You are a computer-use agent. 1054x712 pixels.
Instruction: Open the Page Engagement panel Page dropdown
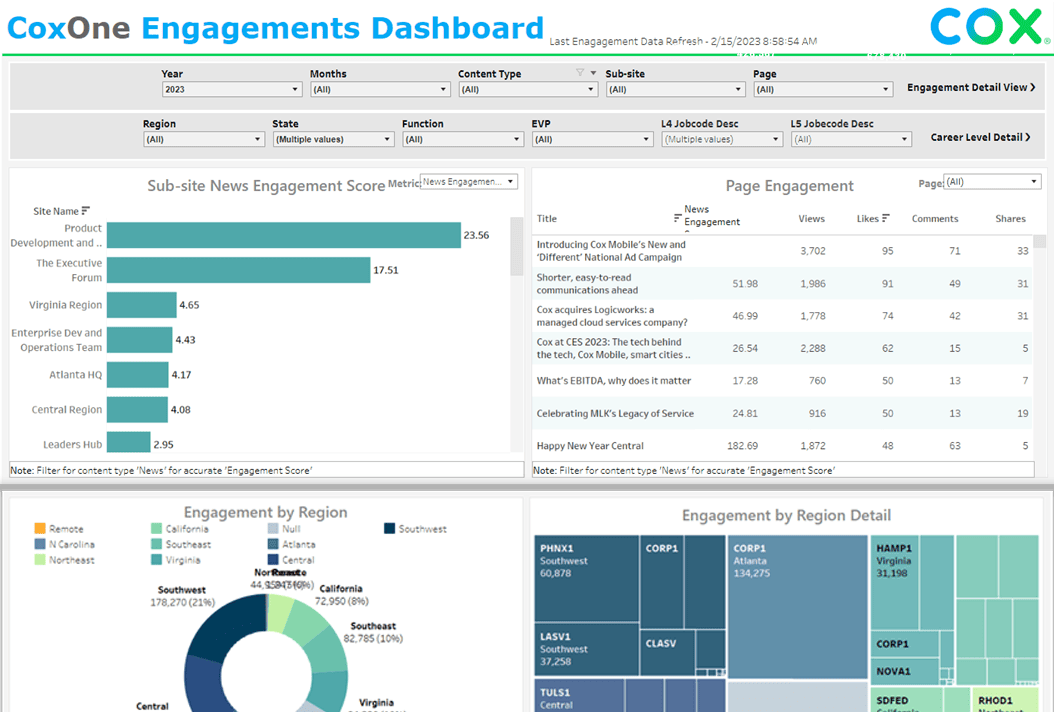(x=993, y=182)
